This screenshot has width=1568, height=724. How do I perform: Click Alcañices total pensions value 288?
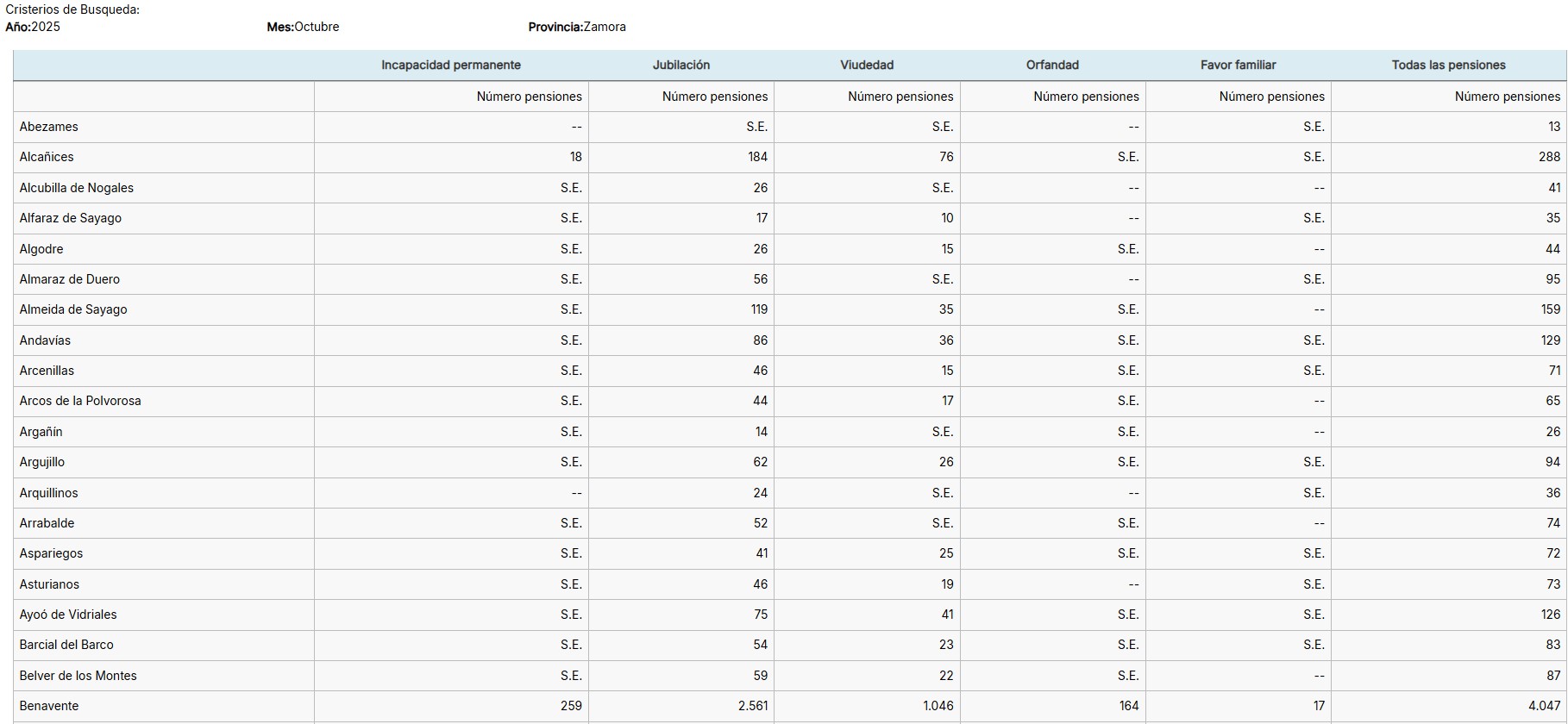[x=1549, y=157]
